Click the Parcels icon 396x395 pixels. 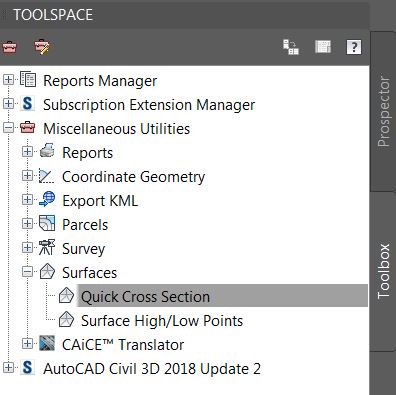pos(47,223)
